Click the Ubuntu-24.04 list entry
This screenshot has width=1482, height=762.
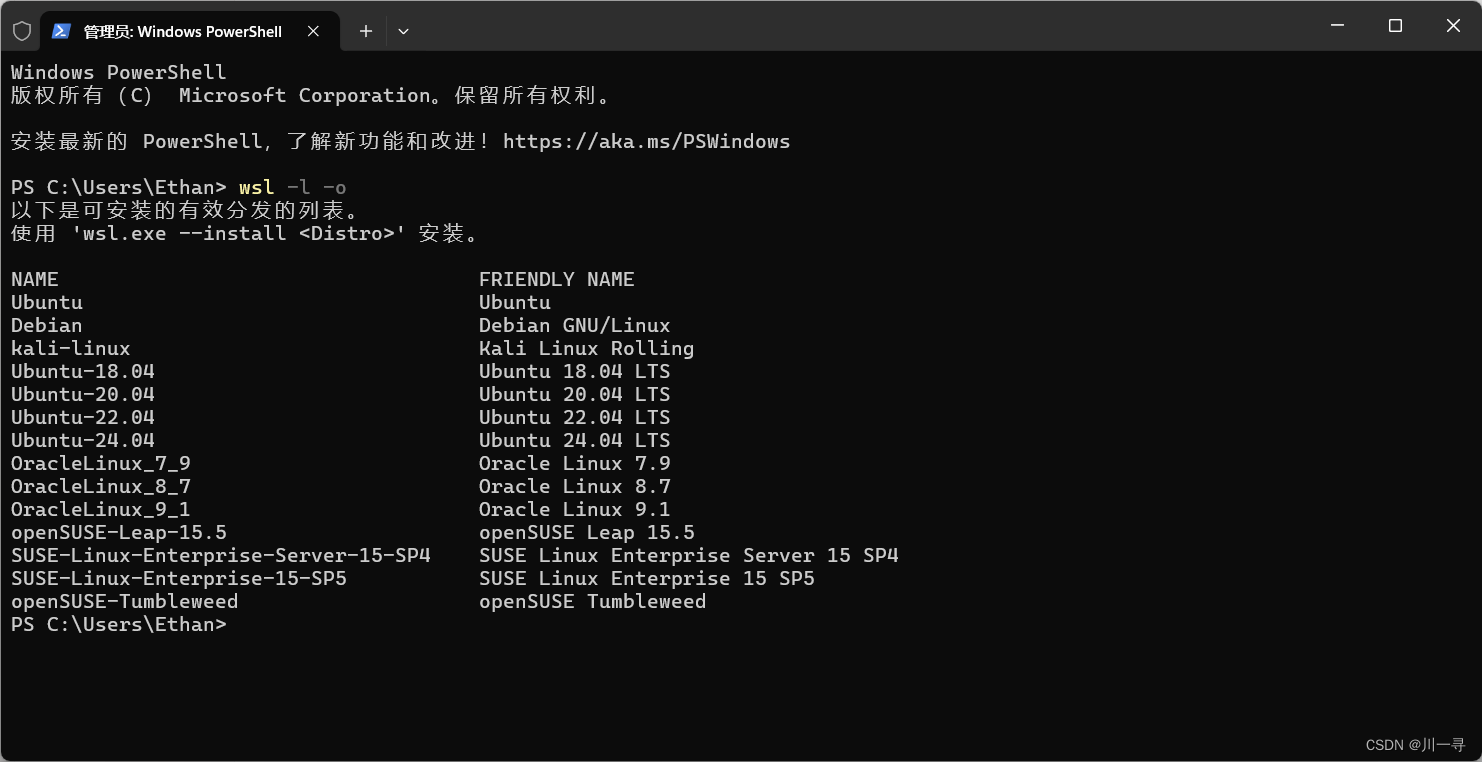tap(82, 440)
